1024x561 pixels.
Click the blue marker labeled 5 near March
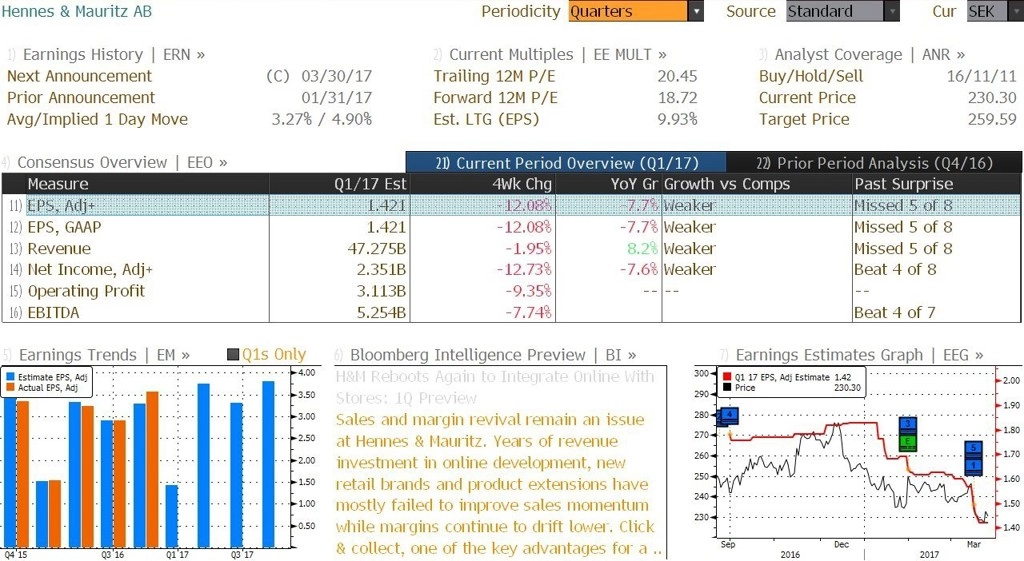pyautogui.click(x=974, y=448)
